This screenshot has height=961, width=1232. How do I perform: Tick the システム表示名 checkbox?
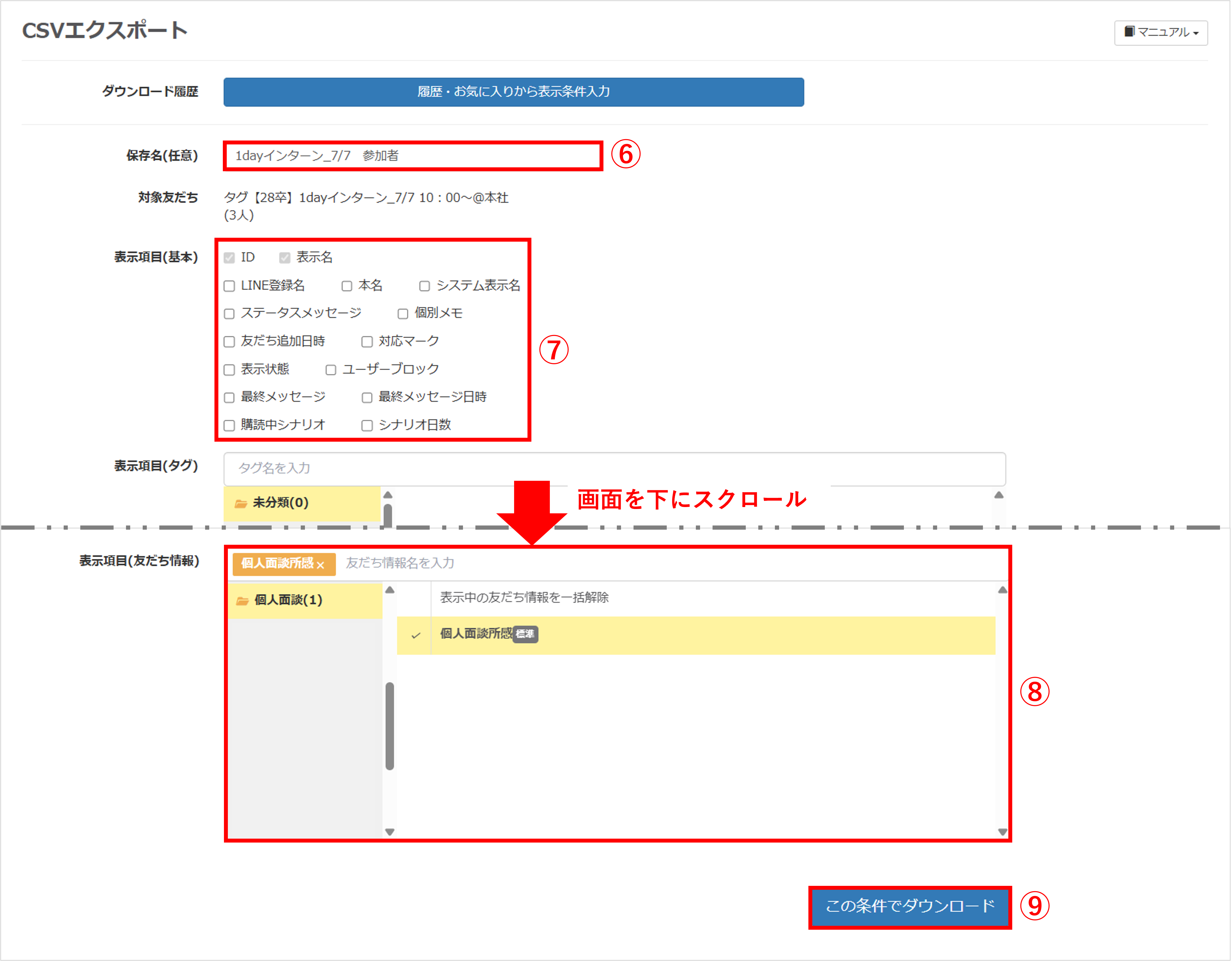tap(425, 286)
